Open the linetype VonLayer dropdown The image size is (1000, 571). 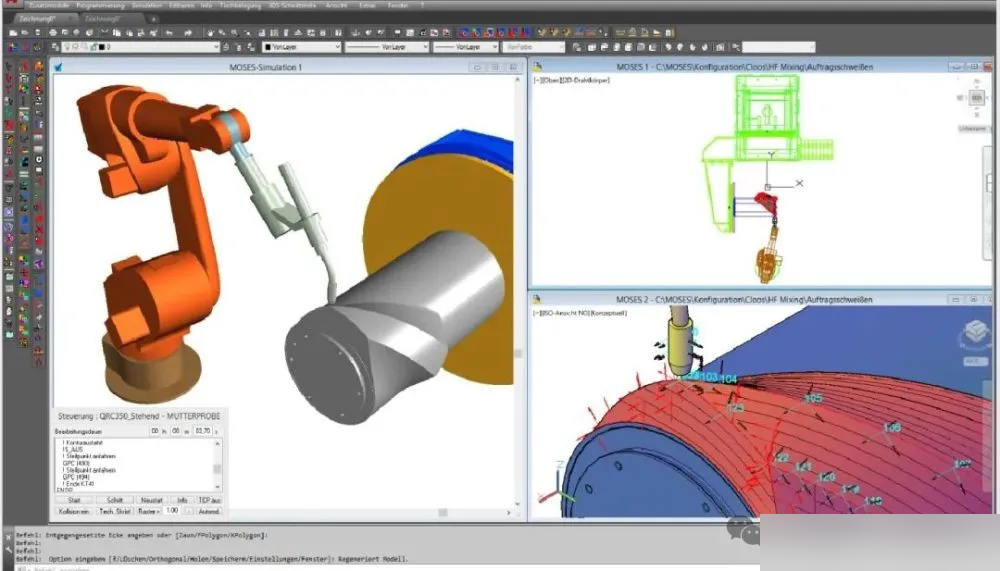tap(386, 47)
